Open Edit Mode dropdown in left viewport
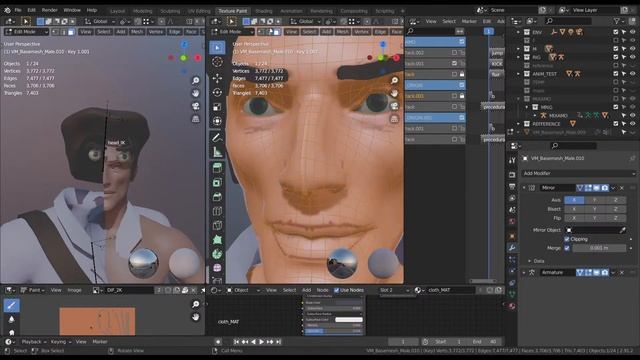640x360 pixels. [x=26, y=32]
